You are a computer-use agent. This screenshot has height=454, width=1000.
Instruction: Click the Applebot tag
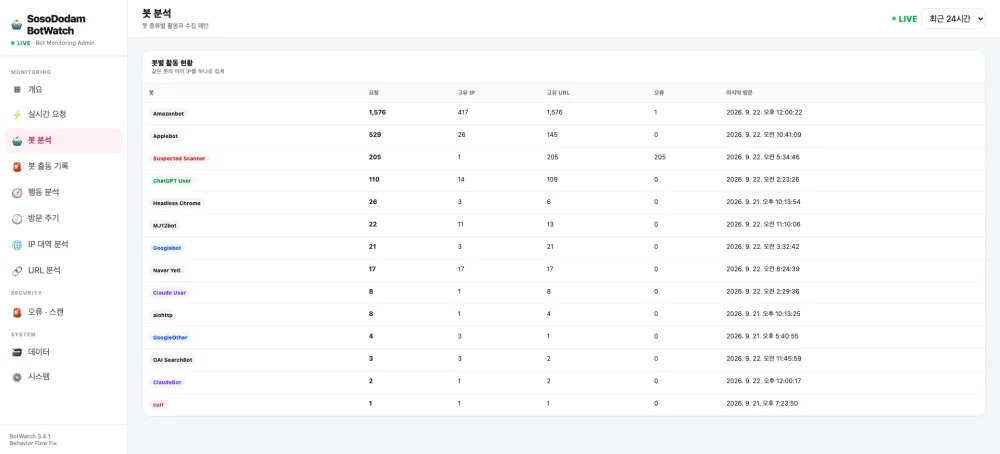click(x=166, y=136)
